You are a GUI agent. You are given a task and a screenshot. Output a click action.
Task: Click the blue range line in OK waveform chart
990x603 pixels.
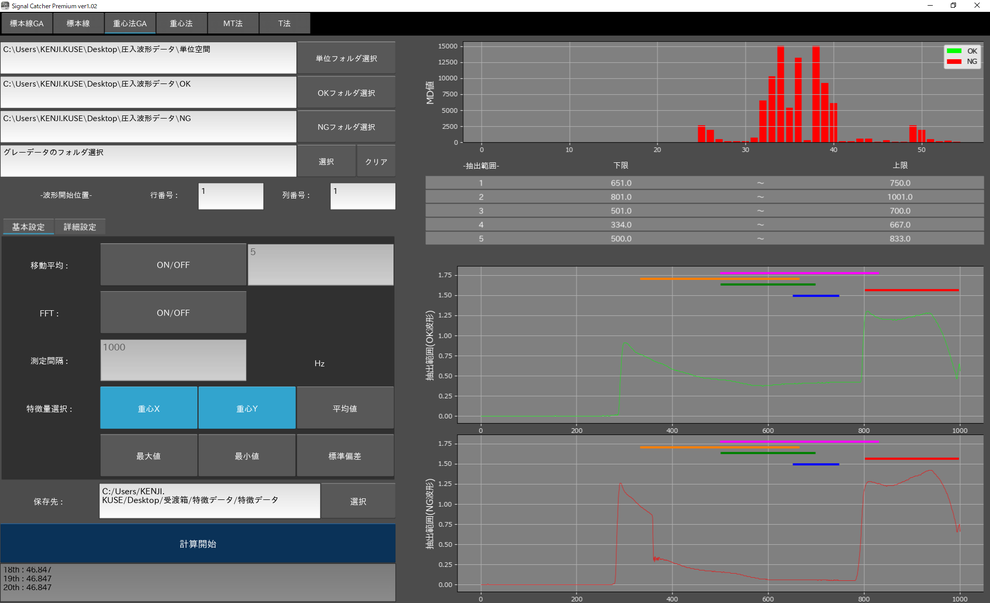(816, 296)
